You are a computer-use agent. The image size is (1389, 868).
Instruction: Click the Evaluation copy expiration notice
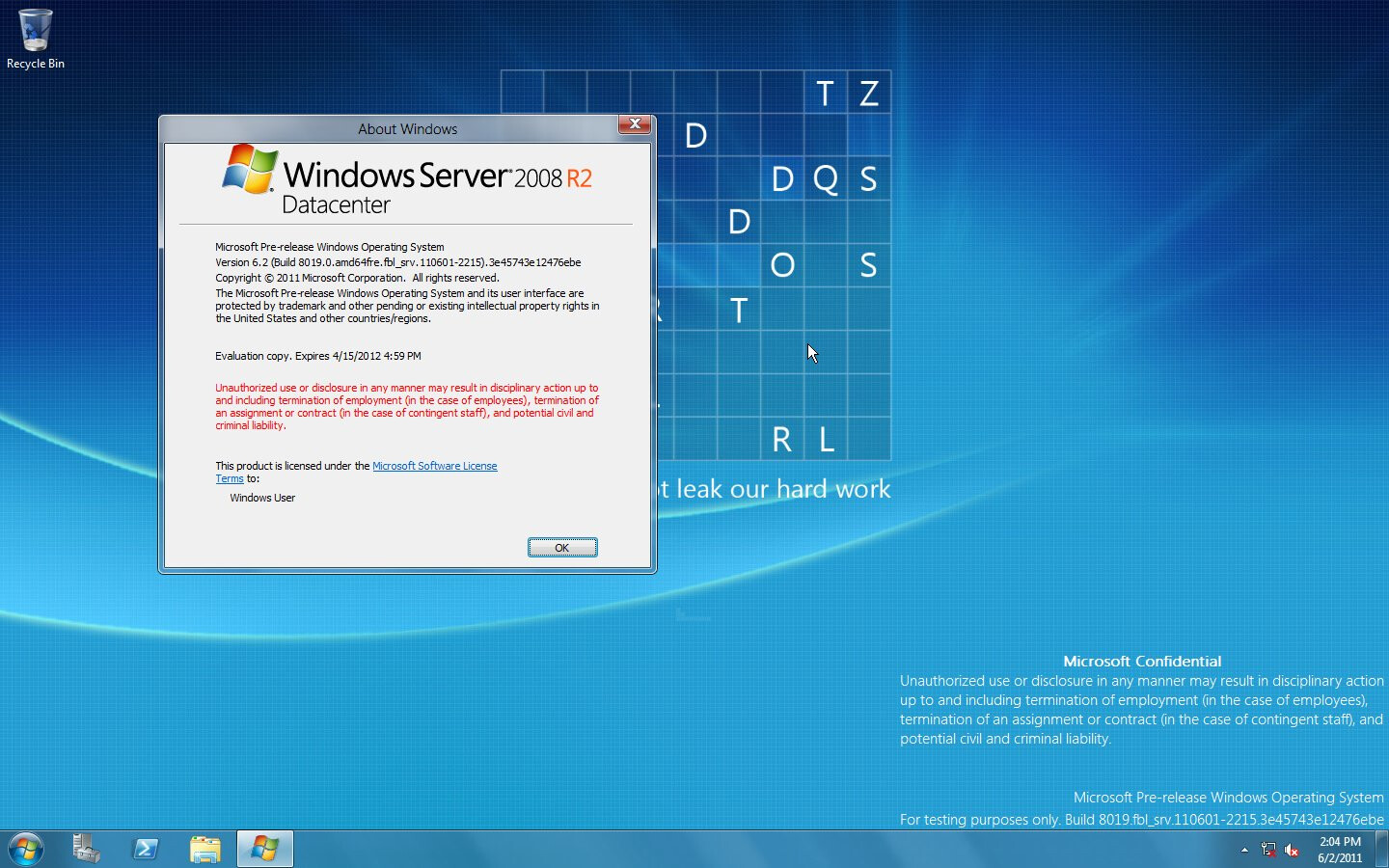coord(317,356)
